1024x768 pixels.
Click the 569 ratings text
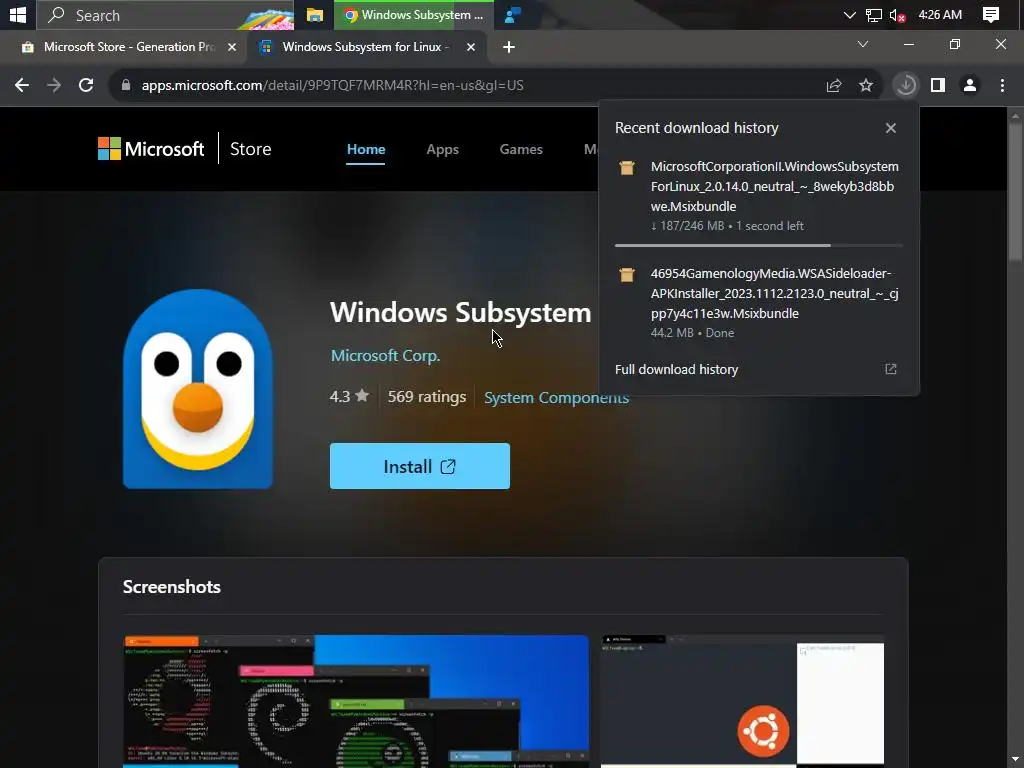click(x=427, y=396)
